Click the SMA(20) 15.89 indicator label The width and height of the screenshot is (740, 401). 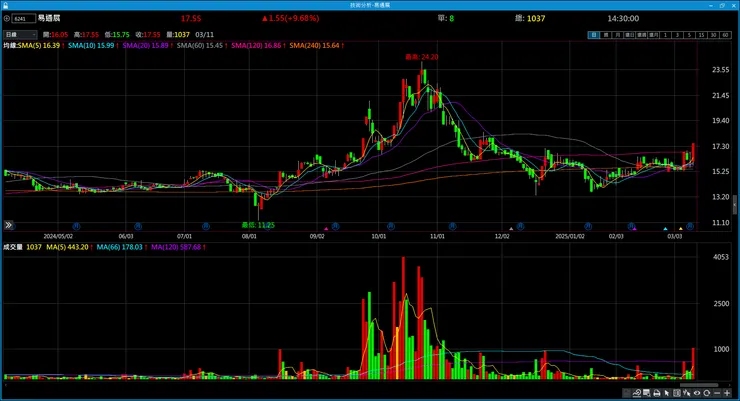click(x=145, y=46)
